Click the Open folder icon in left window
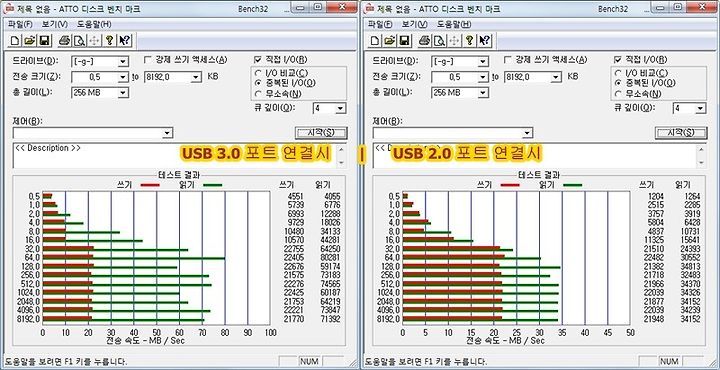Screen dimensions: 720x370 tap(30, 40)
